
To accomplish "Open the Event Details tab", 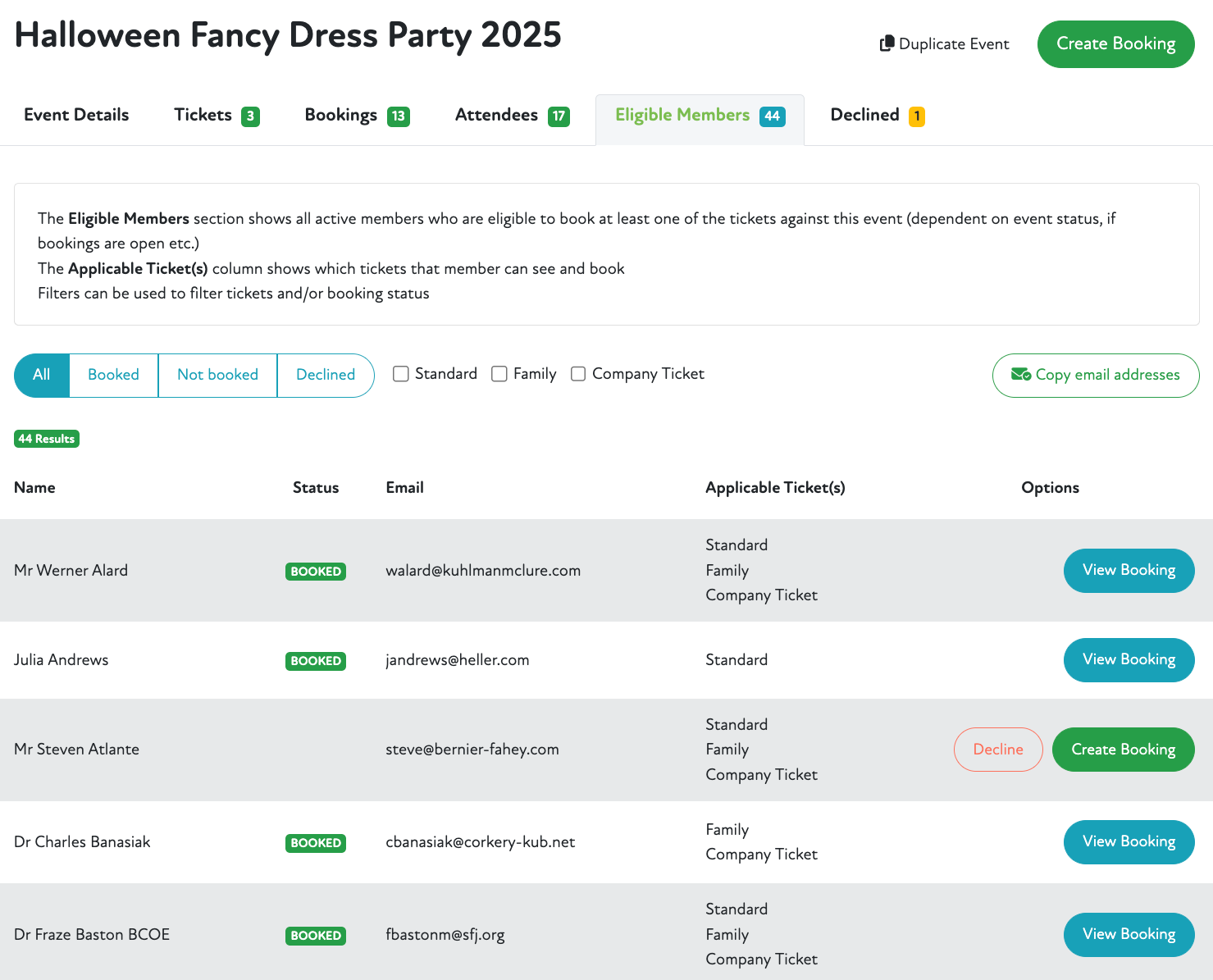I will point(76,115).
